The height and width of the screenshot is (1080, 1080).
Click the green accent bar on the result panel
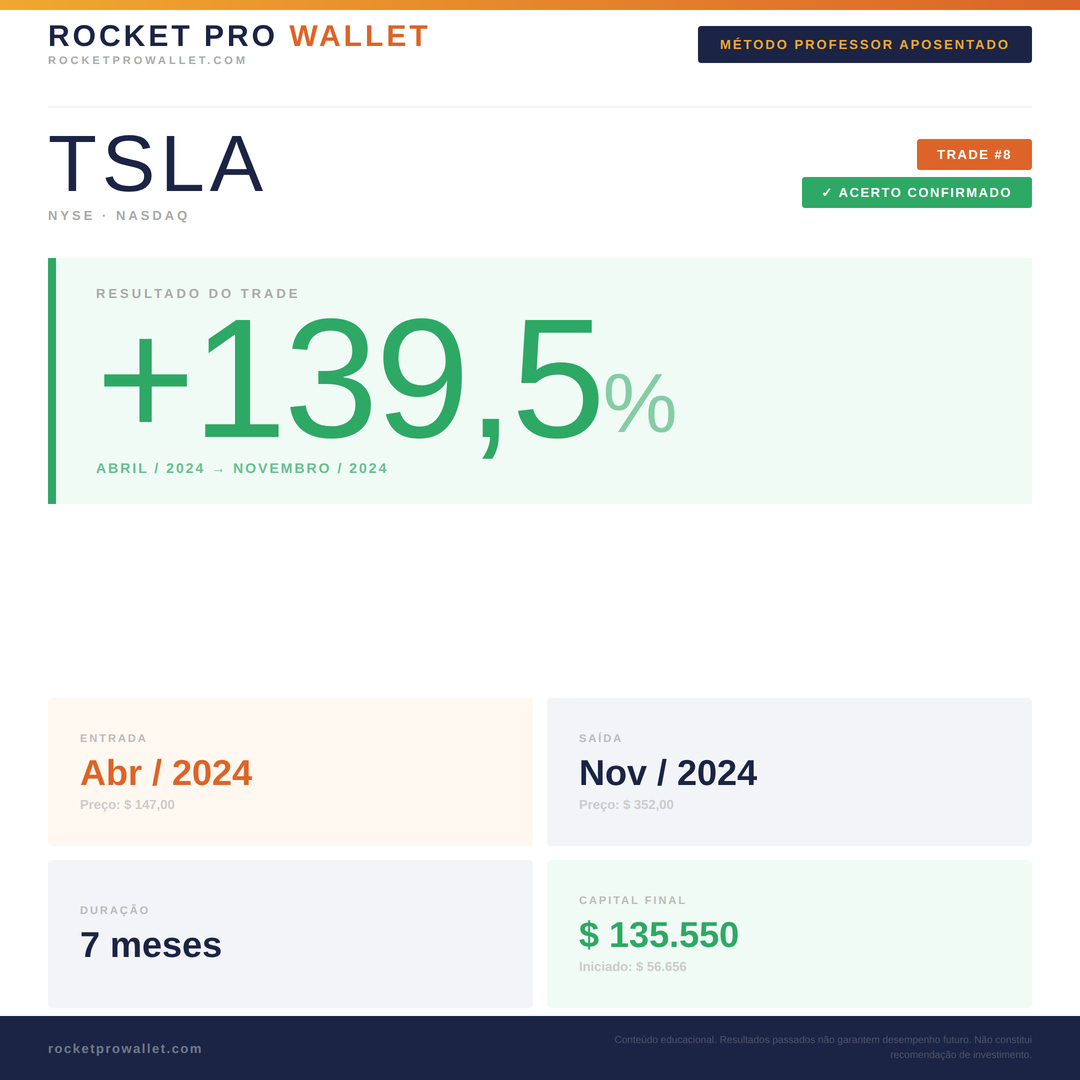(52, 381)
